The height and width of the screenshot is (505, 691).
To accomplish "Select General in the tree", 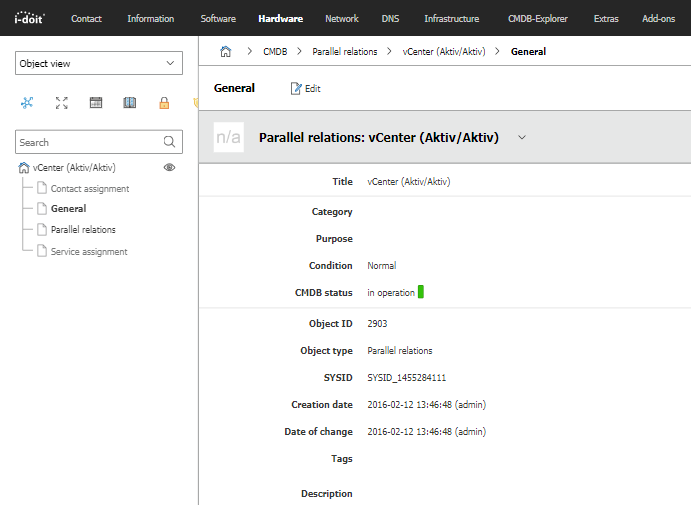I will click(x=68, y=208).
